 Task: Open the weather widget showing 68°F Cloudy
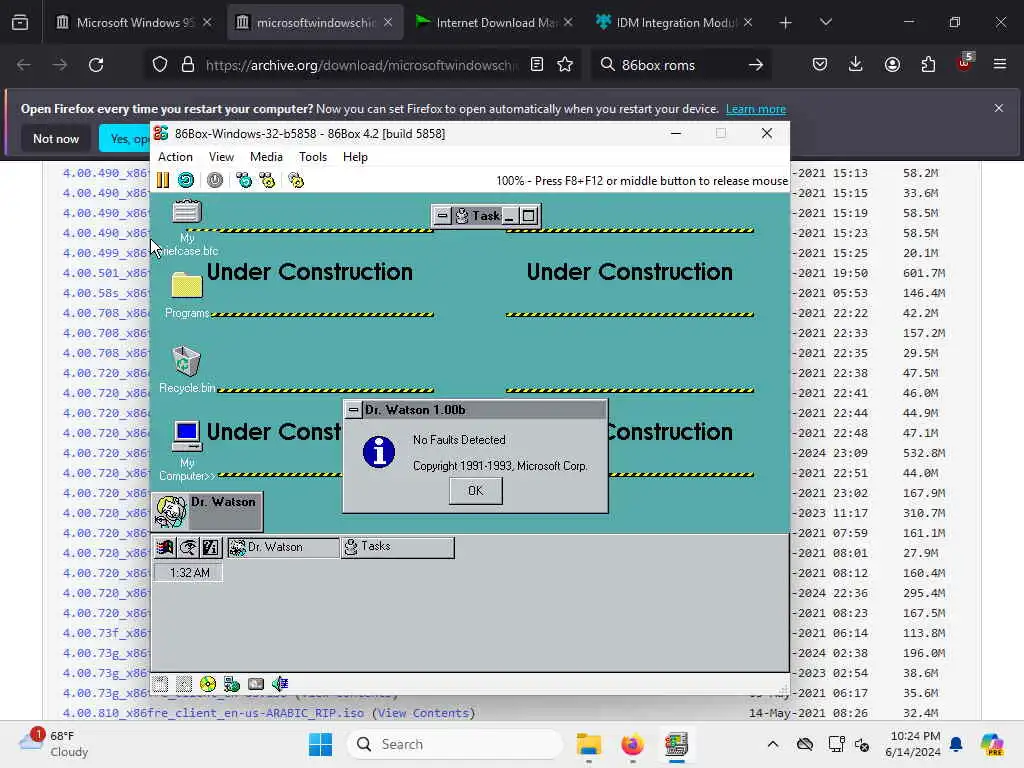(x=54, y=744)
